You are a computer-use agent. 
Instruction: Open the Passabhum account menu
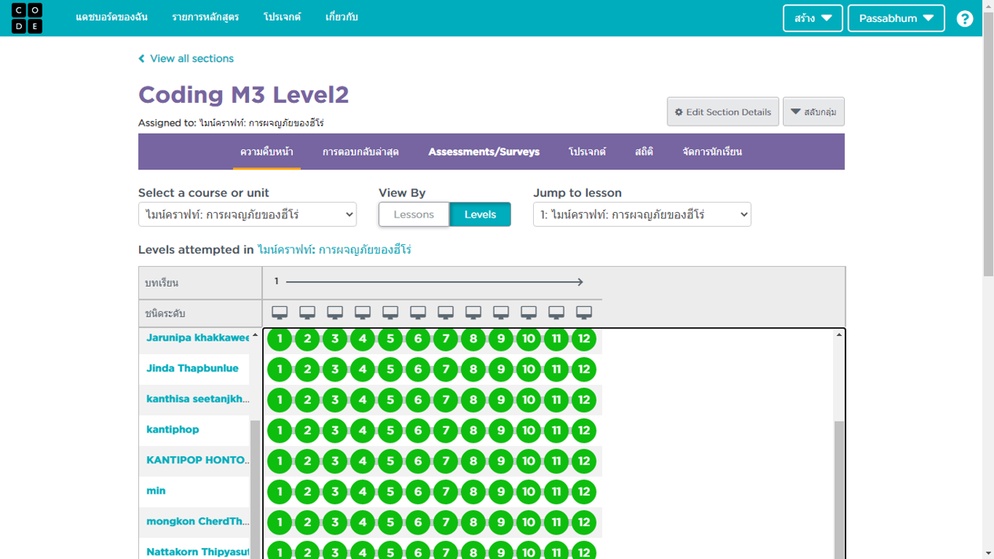[895, 18]
